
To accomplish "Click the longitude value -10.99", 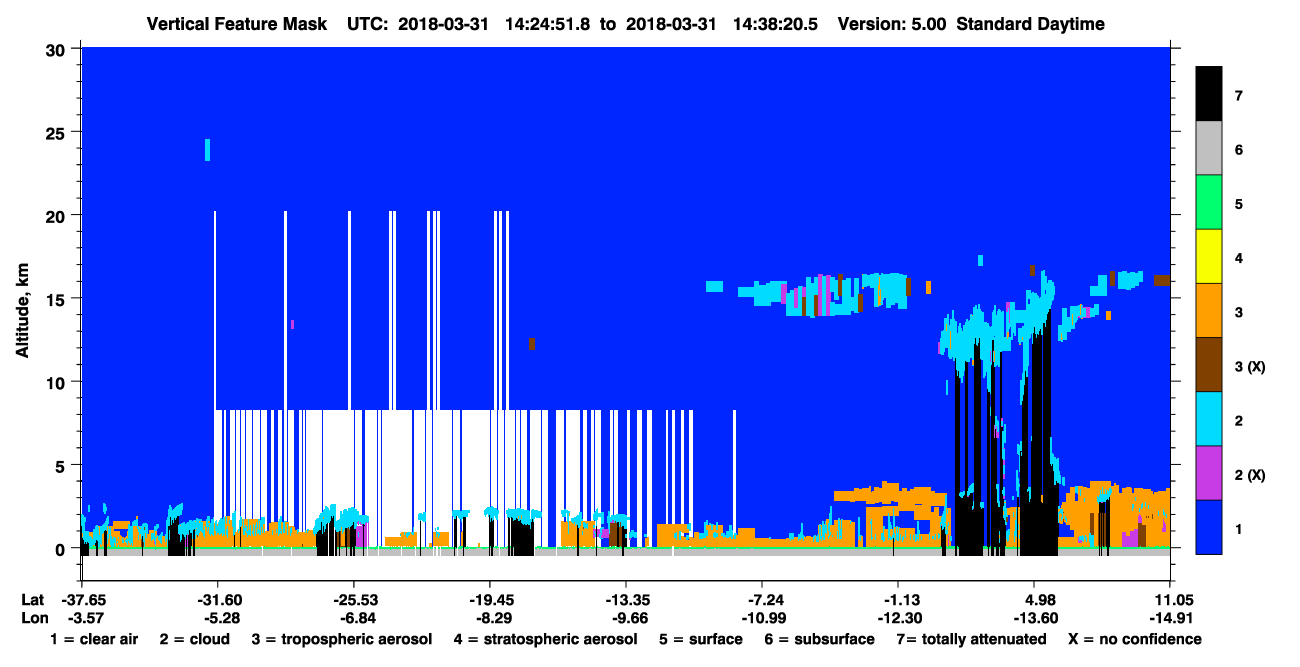I will [762, 618].
